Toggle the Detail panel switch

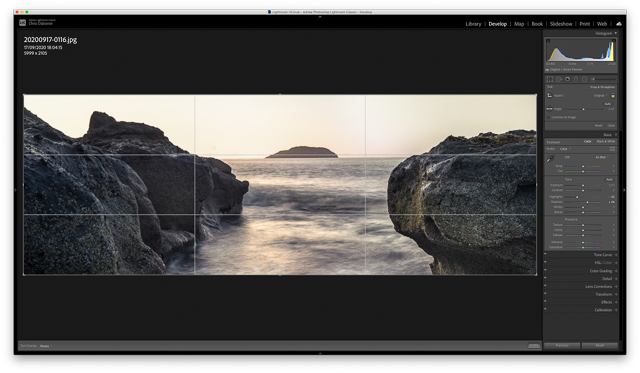click(545, 278)
